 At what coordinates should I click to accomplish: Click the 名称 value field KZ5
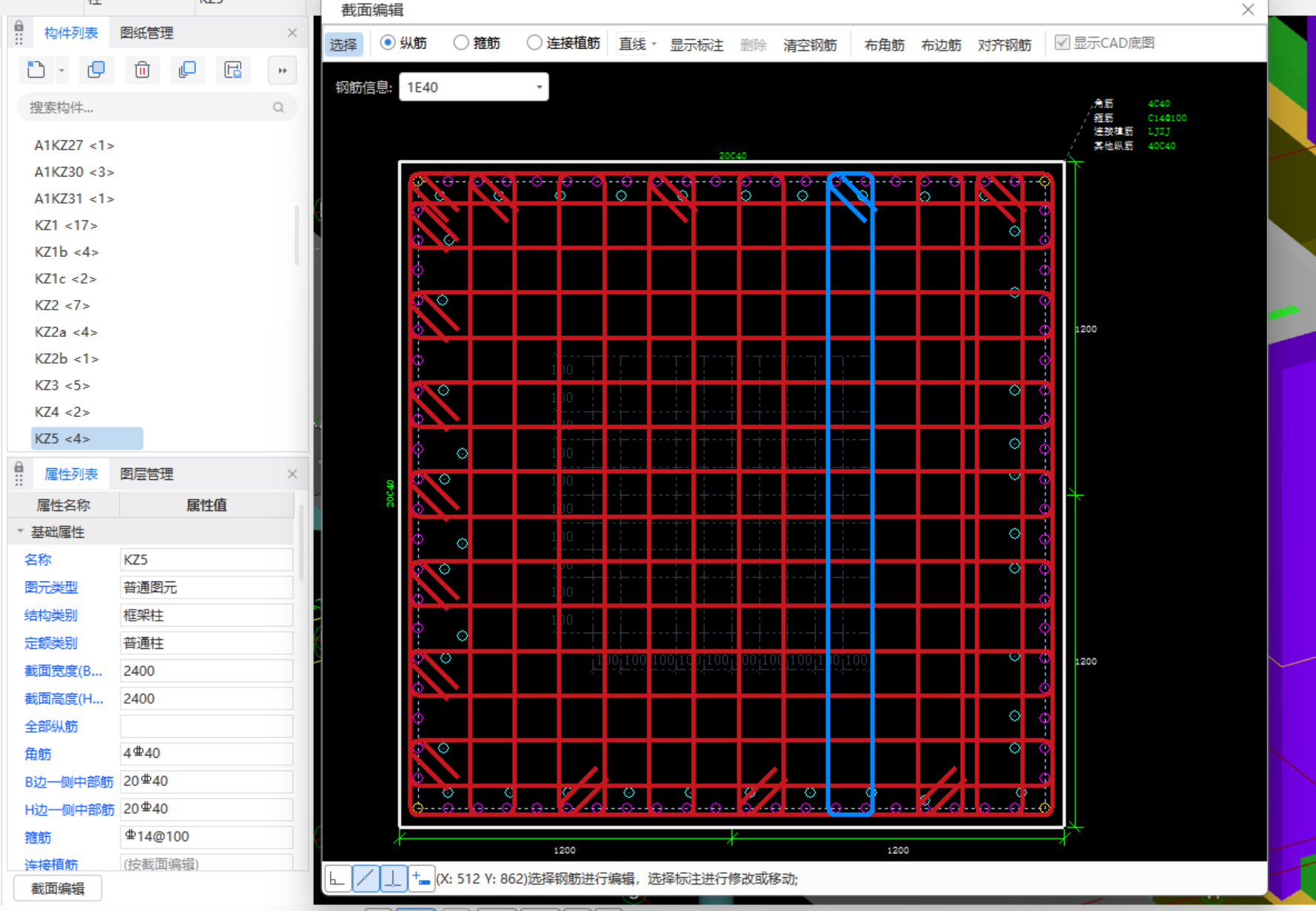206,559
